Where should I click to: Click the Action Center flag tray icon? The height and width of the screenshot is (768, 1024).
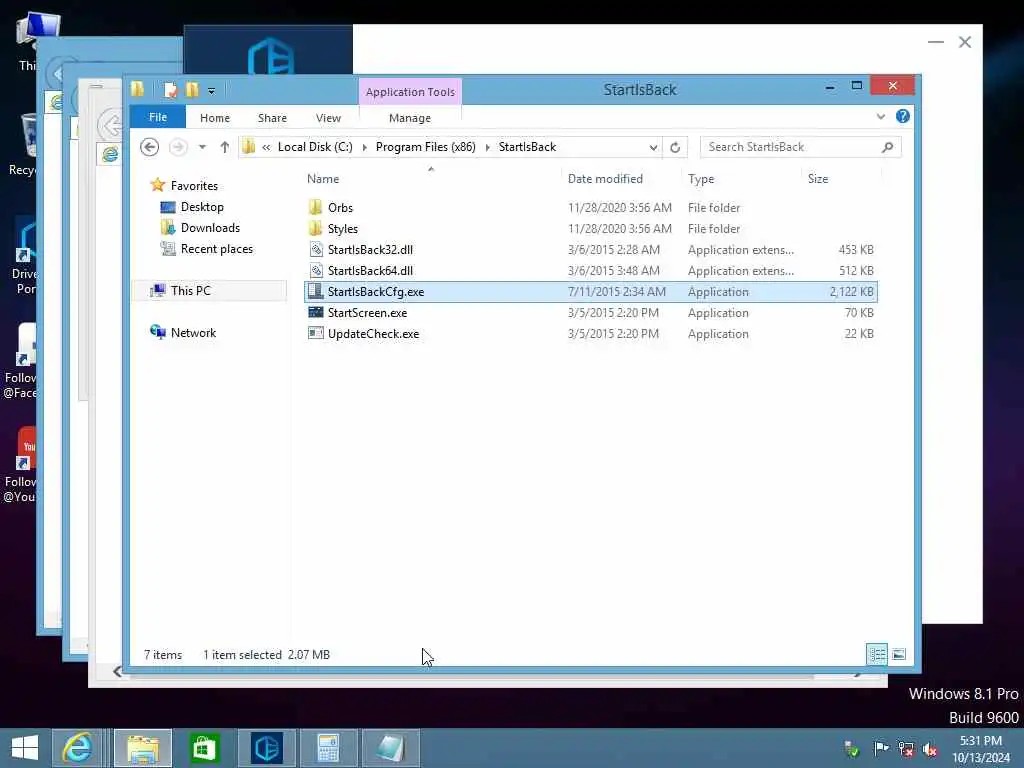point(881,748)
